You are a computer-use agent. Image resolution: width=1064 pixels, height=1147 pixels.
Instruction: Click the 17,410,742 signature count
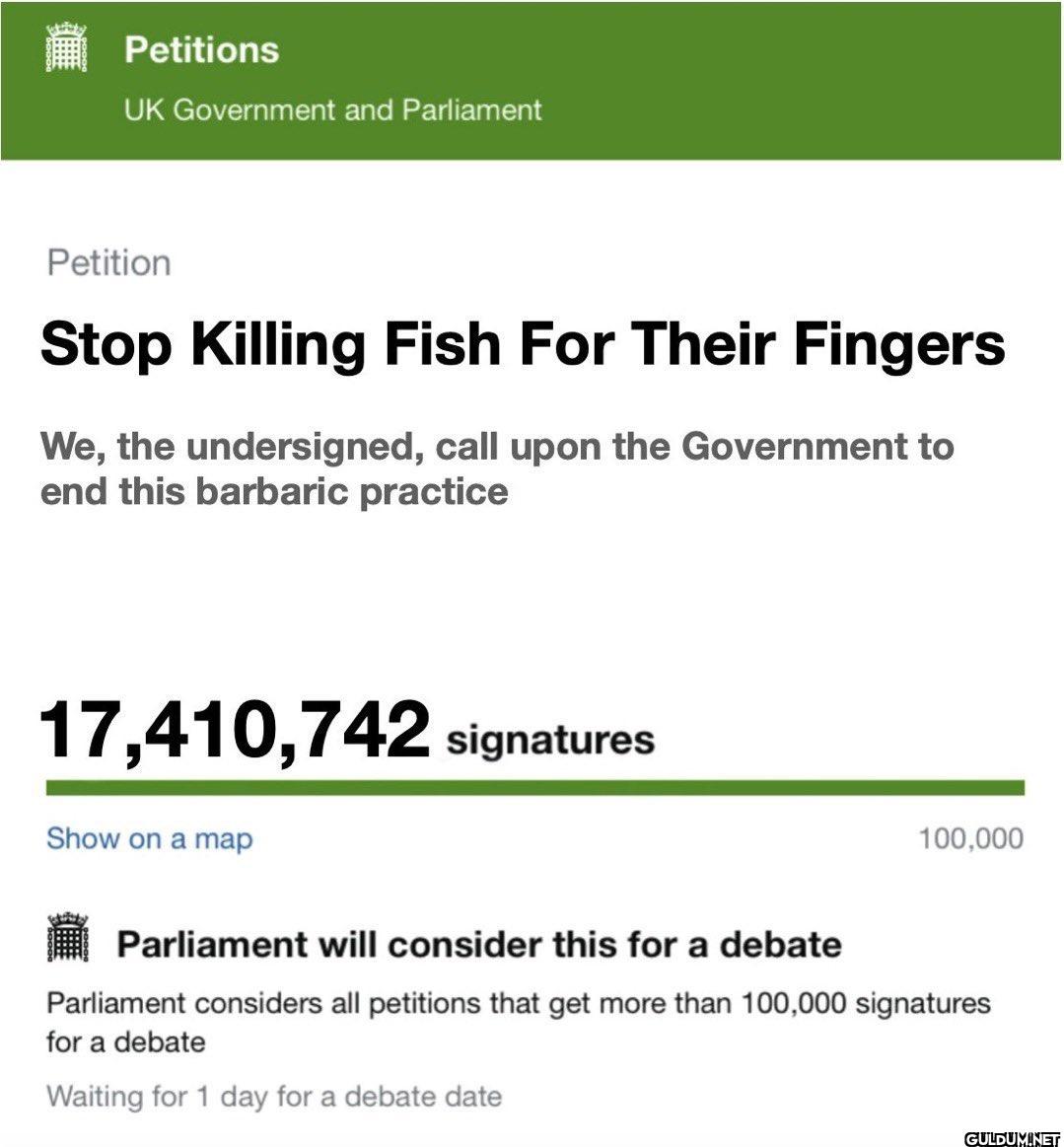point(235,731)
